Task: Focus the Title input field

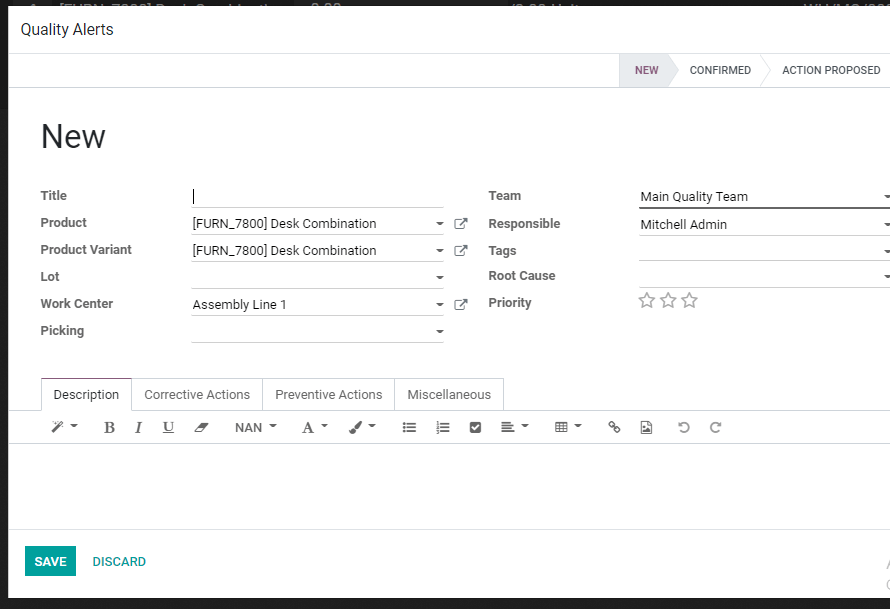Action: coord(317,196)
